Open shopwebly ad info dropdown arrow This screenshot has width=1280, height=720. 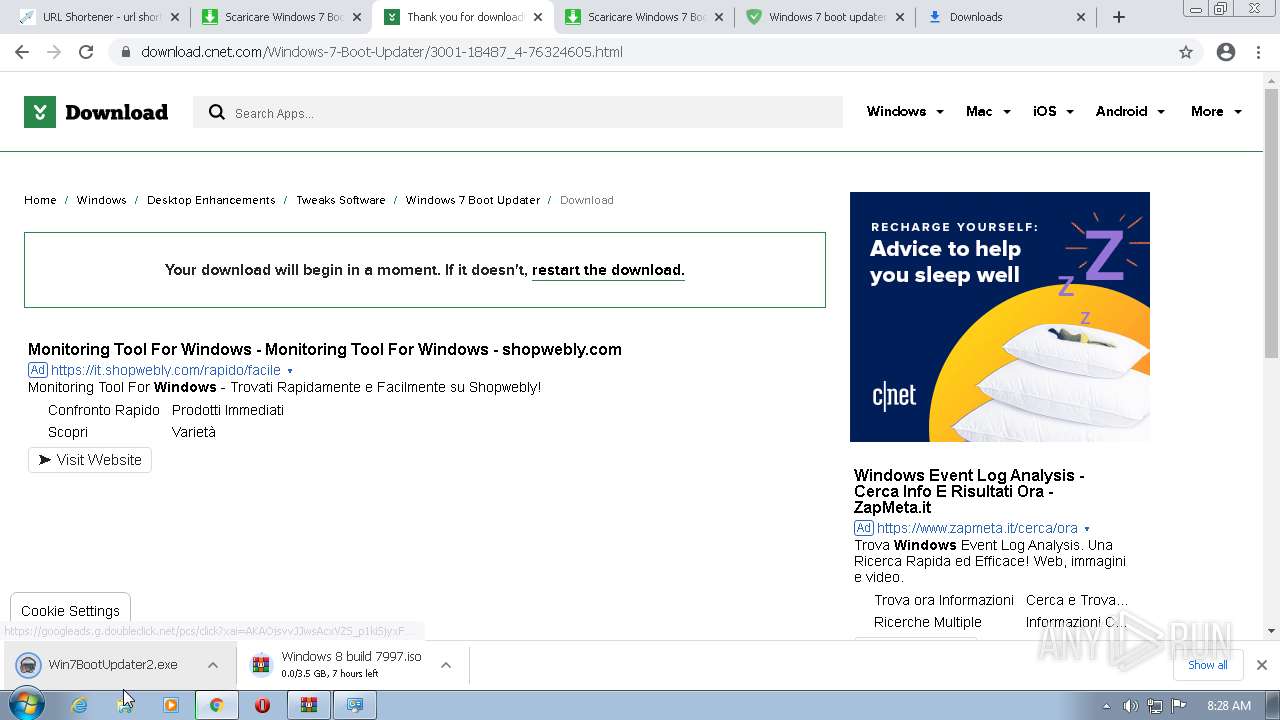tap(290, 371)
